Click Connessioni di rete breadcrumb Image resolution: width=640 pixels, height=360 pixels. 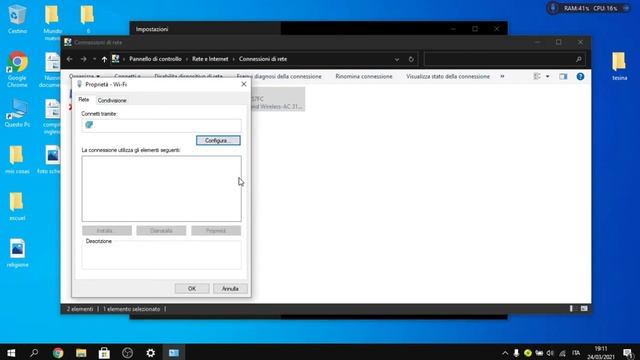click(263, 59)
